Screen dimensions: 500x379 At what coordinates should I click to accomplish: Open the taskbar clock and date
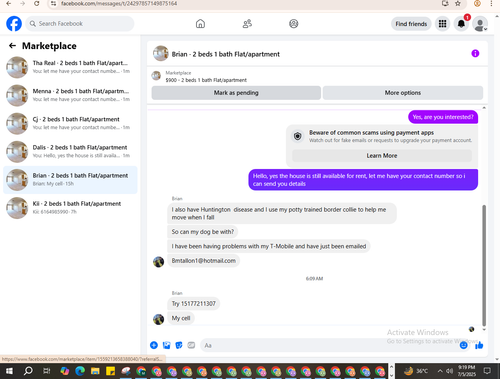pyautogui.click(x=467, y=371)
